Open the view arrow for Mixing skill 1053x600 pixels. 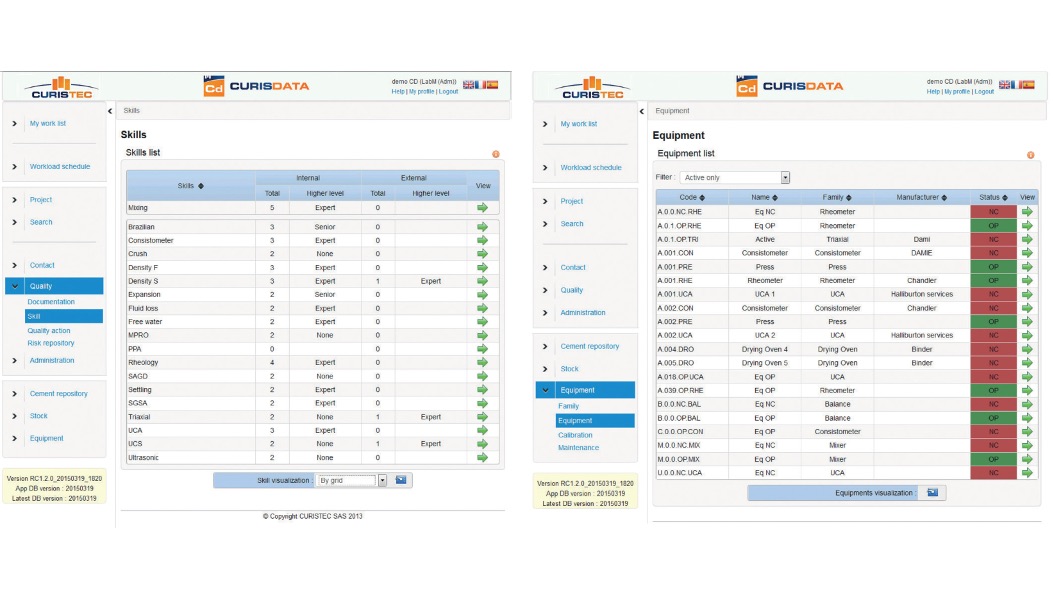click(x=482, y=207)
